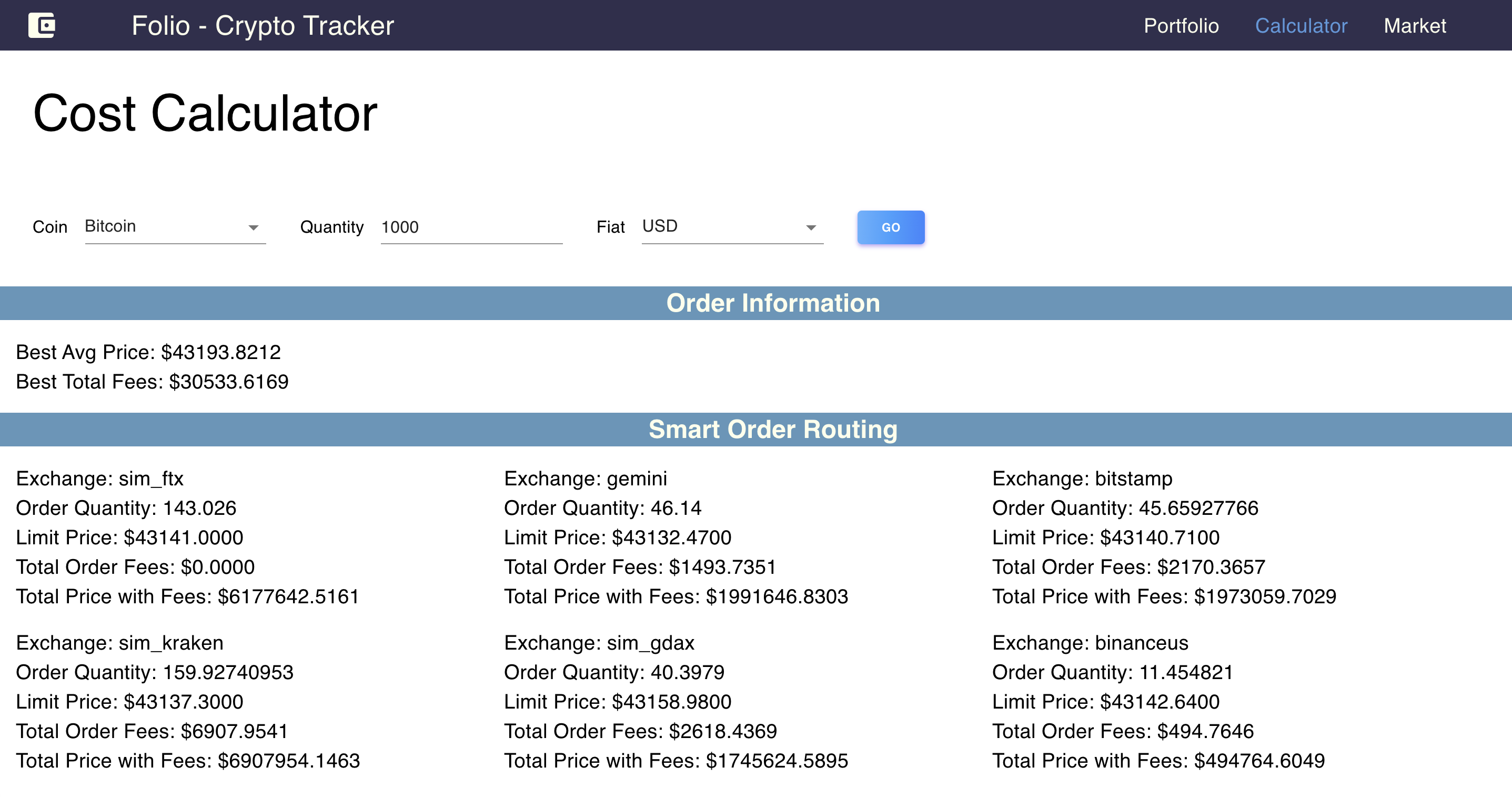Screen dimensions: 1512x797
Task: Click the Folio wallet logo icon
Action: (42, 25)
